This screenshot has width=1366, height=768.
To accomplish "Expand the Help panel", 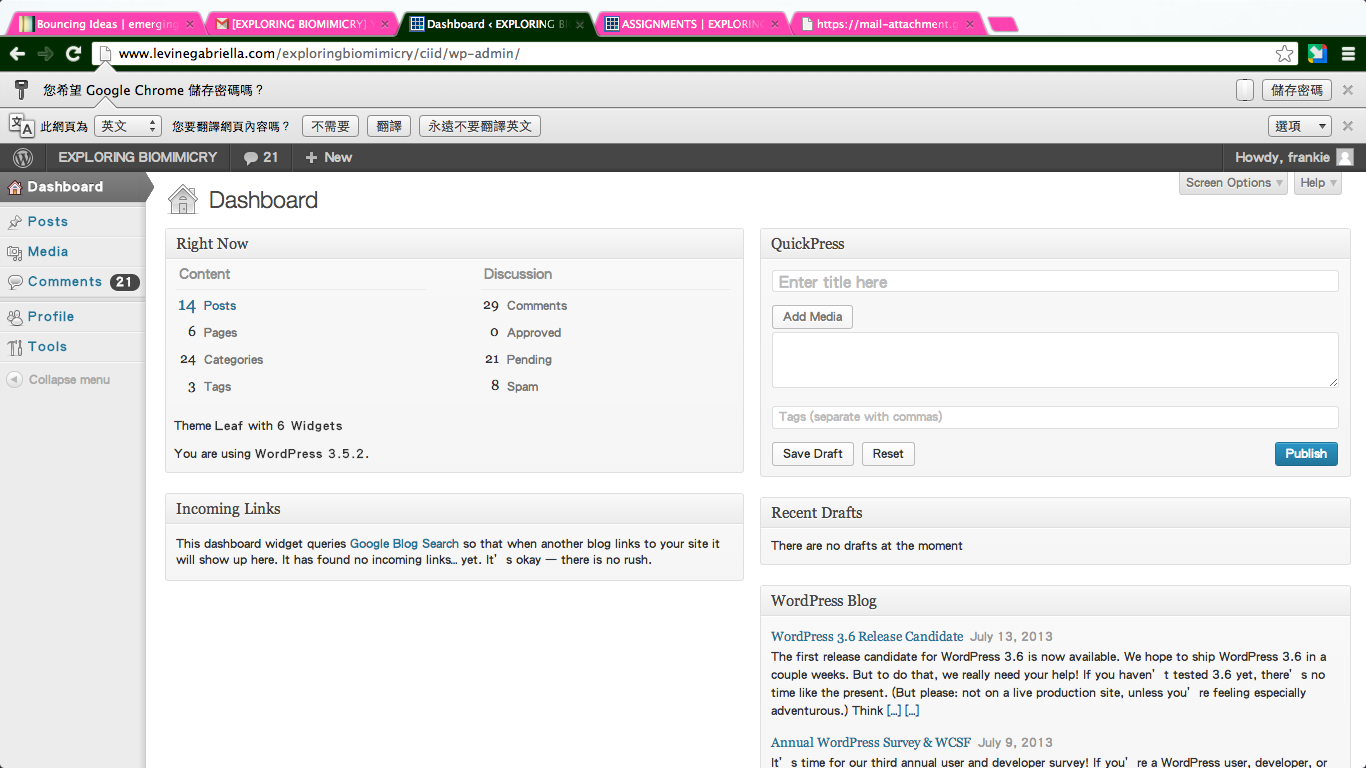I will pos(1317,183).
